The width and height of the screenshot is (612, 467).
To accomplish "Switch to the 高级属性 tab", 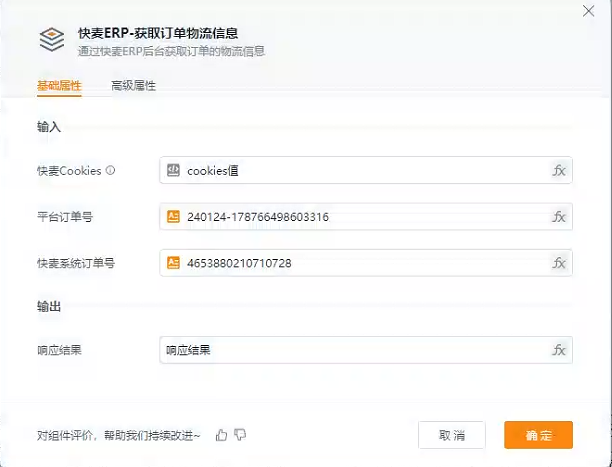I will 133,86.
